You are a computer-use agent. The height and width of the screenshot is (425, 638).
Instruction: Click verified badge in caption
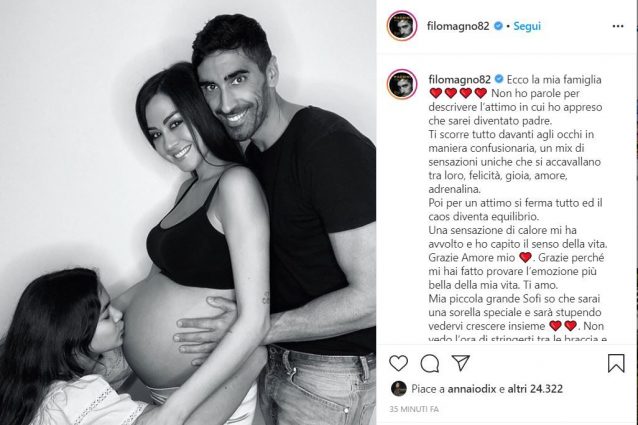coord(499,79)
